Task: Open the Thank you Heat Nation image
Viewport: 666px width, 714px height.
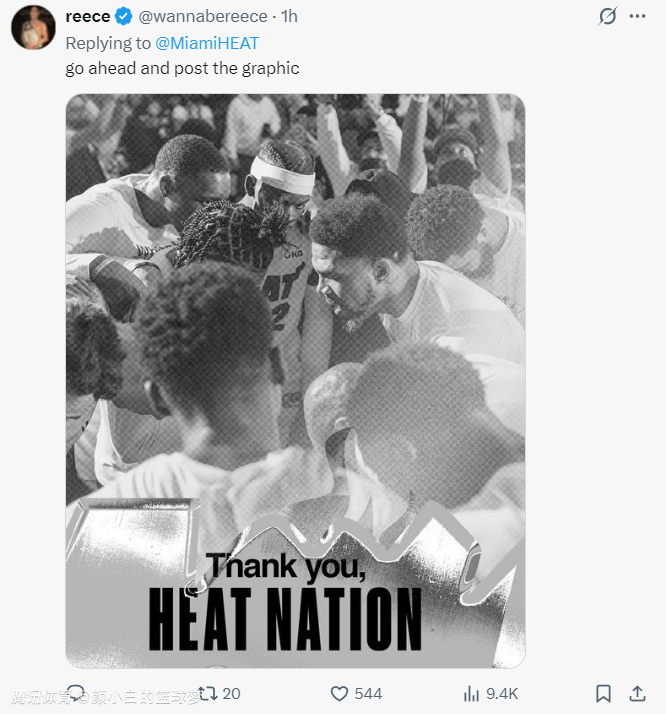Action: click(x=295, y=380)
